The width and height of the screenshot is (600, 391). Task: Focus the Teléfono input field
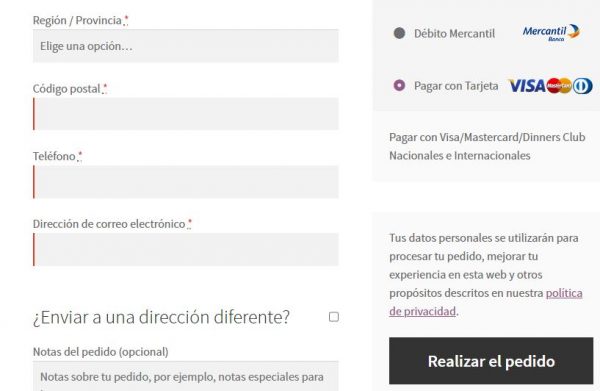186,182
